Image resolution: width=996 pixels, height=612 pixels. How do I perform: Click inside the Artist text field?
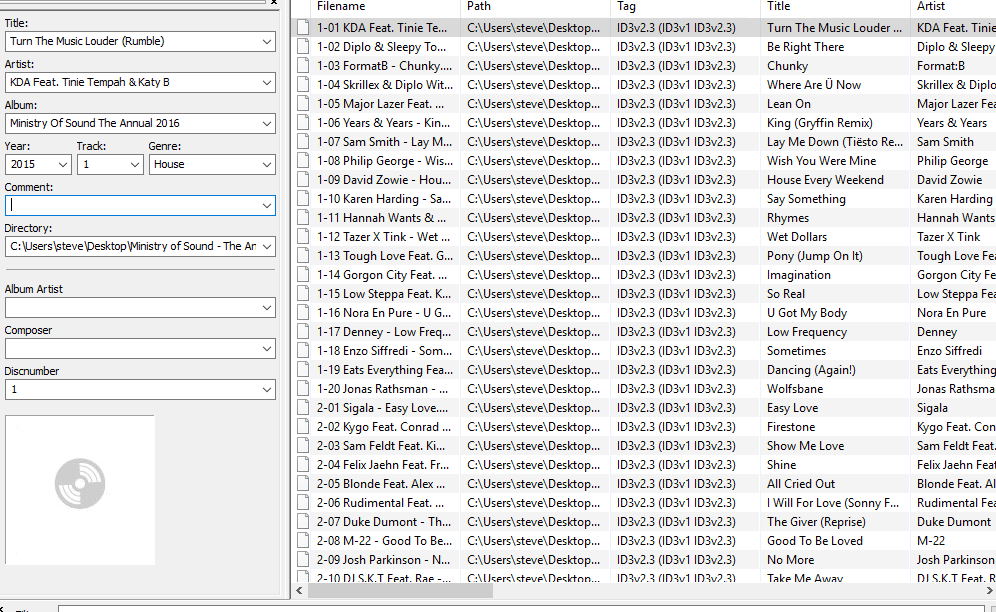(x=132, y=83)
